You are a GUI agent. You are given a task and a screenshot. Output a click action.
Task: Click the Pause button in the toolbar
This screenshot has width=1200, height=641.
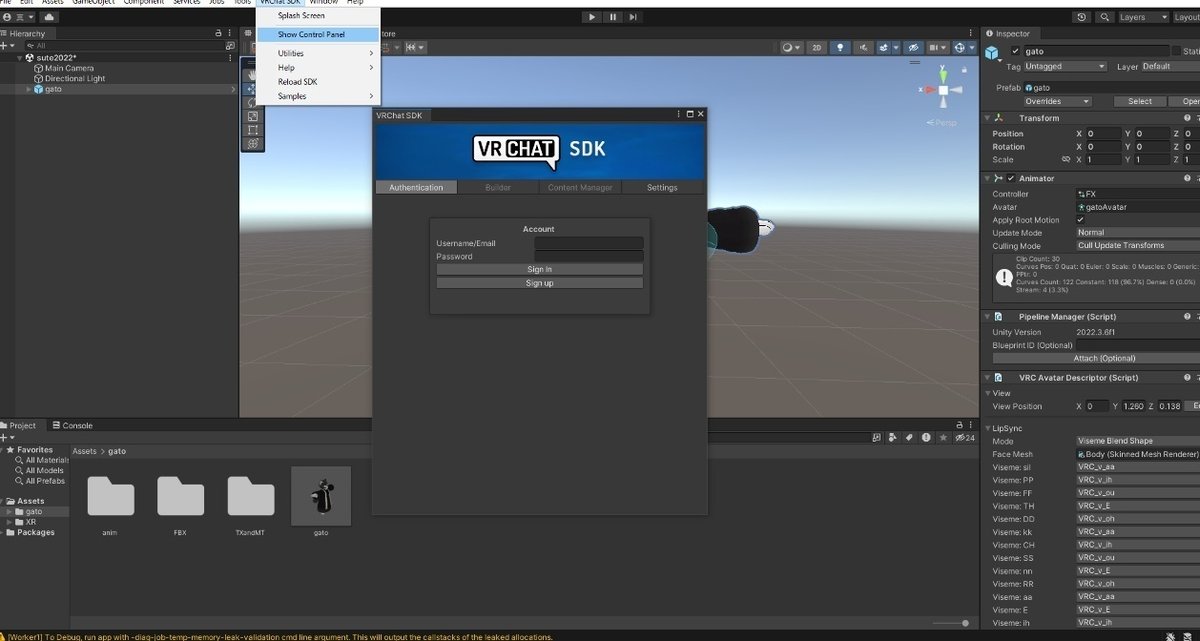pos(613,17)
